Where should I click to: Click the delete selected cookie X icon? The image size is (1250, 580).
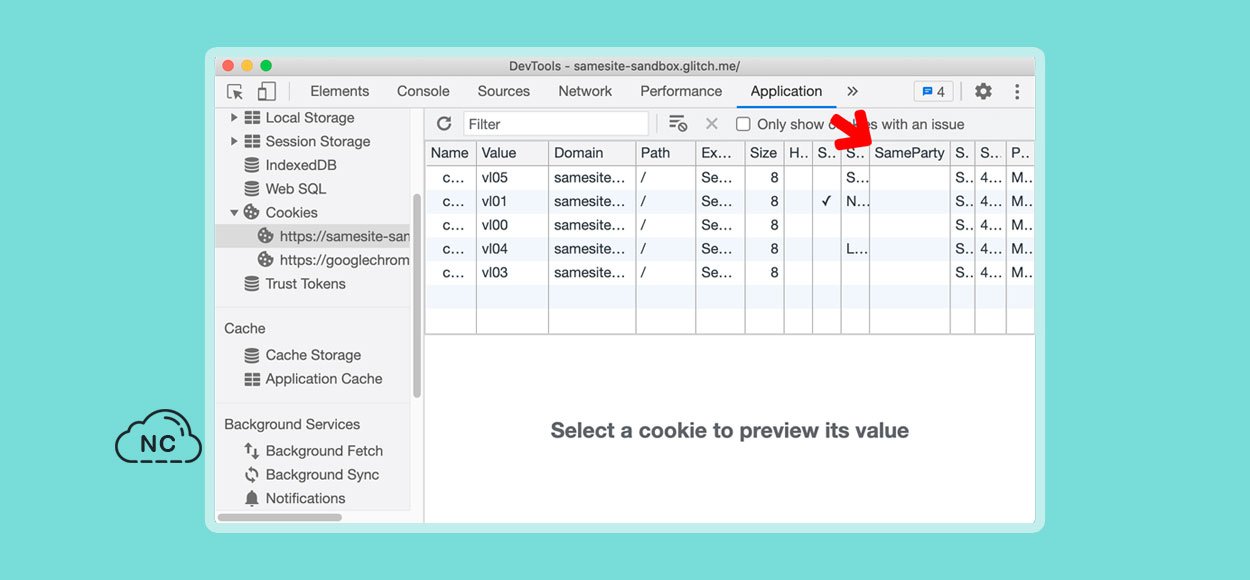(x=712, y=124)
